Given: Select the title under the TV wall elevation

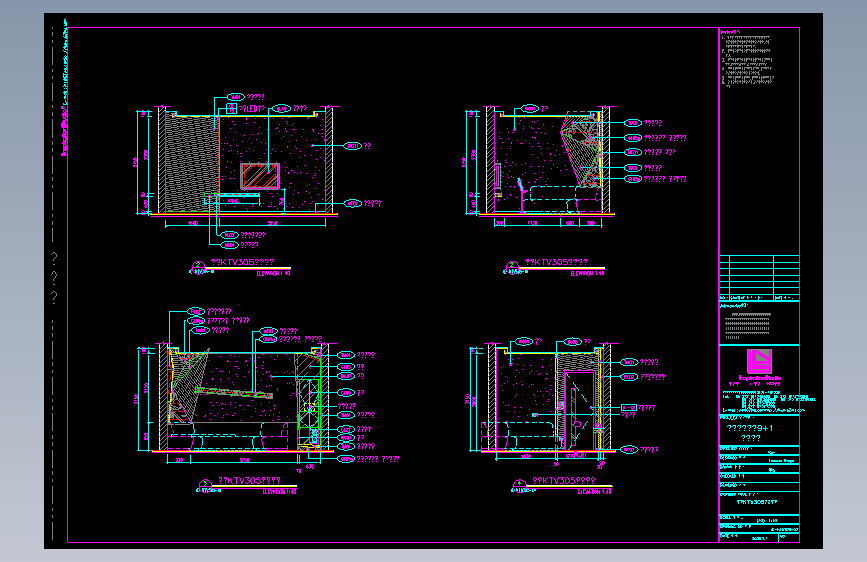Looking at the screenshot, I should pyautogui.click(x=242, y=262).
